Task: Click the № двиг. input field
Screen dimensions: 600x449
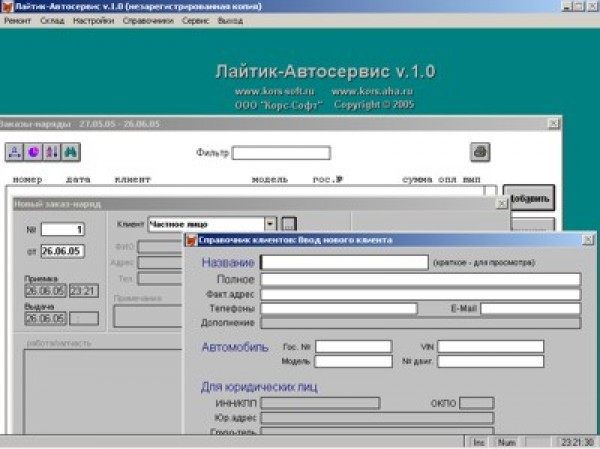Action: (491, 361)
